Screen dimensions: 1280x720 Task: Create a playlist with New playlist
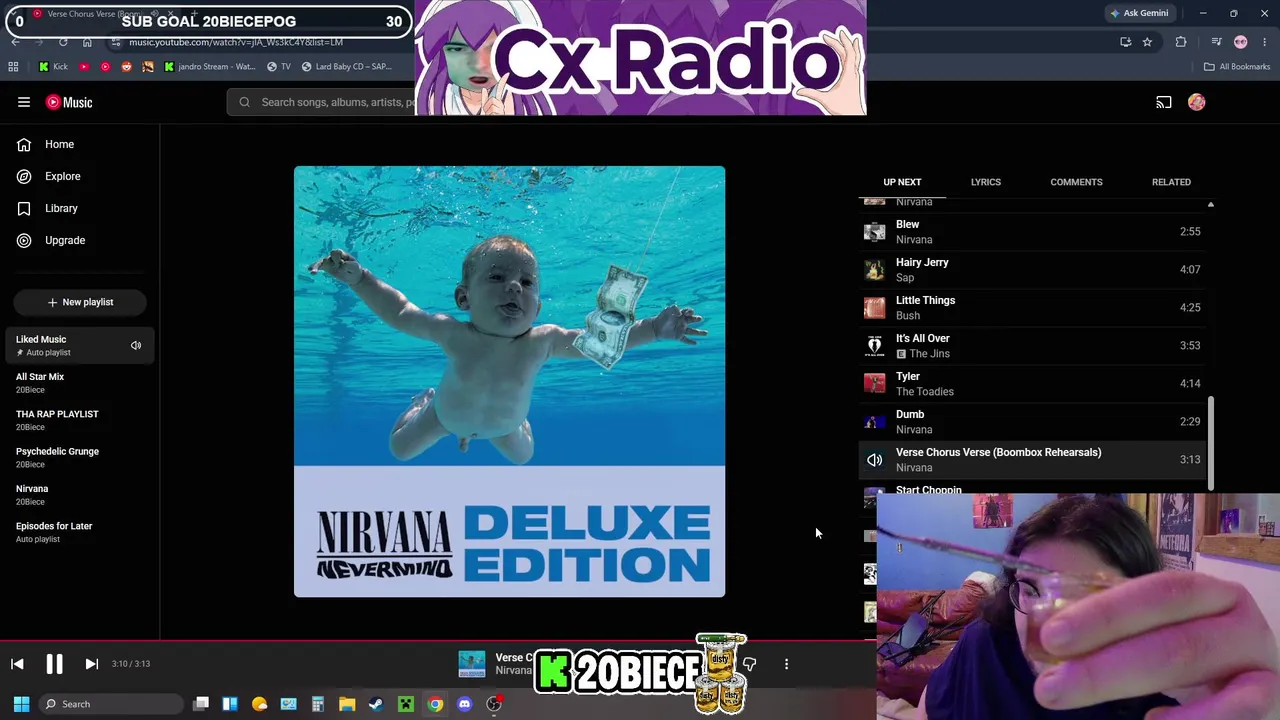(x=80, y=302)
